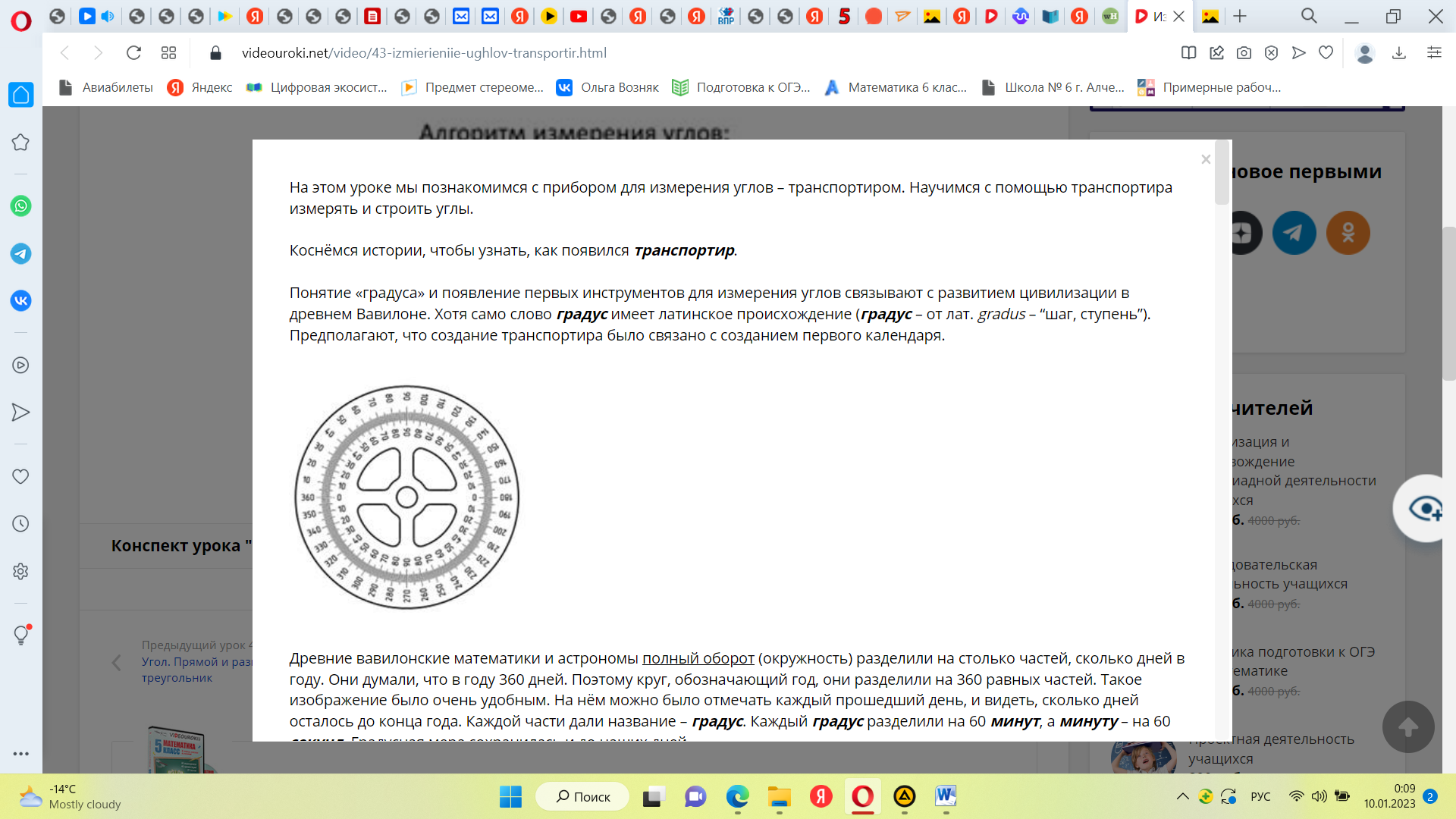1456x819 pixels.
Task: Go to previous lesson with left chevron
Action: (x=116, y=662)
